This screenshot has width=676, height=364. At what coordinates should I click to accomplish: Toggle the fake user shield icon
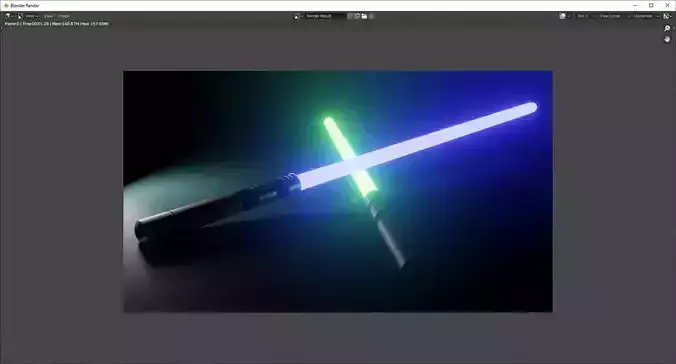coord(350,16)
